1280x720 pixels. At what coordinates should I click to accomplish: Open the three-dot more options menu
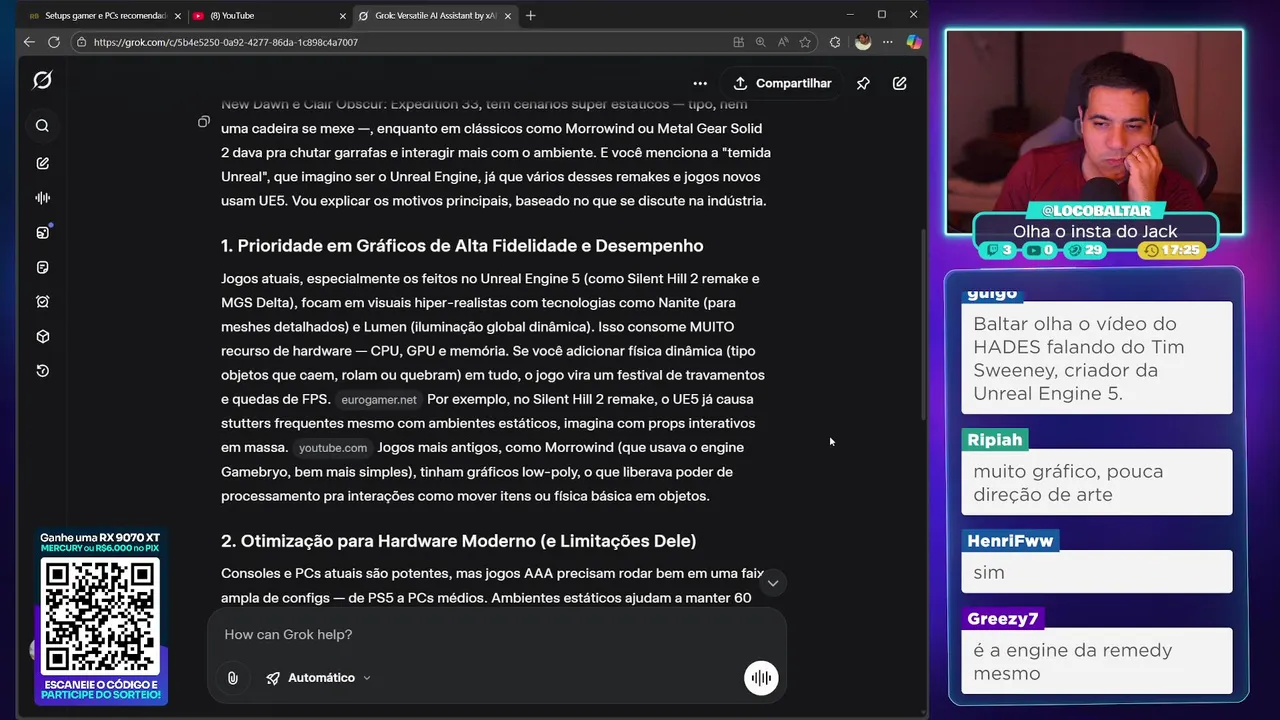[700, 83]
